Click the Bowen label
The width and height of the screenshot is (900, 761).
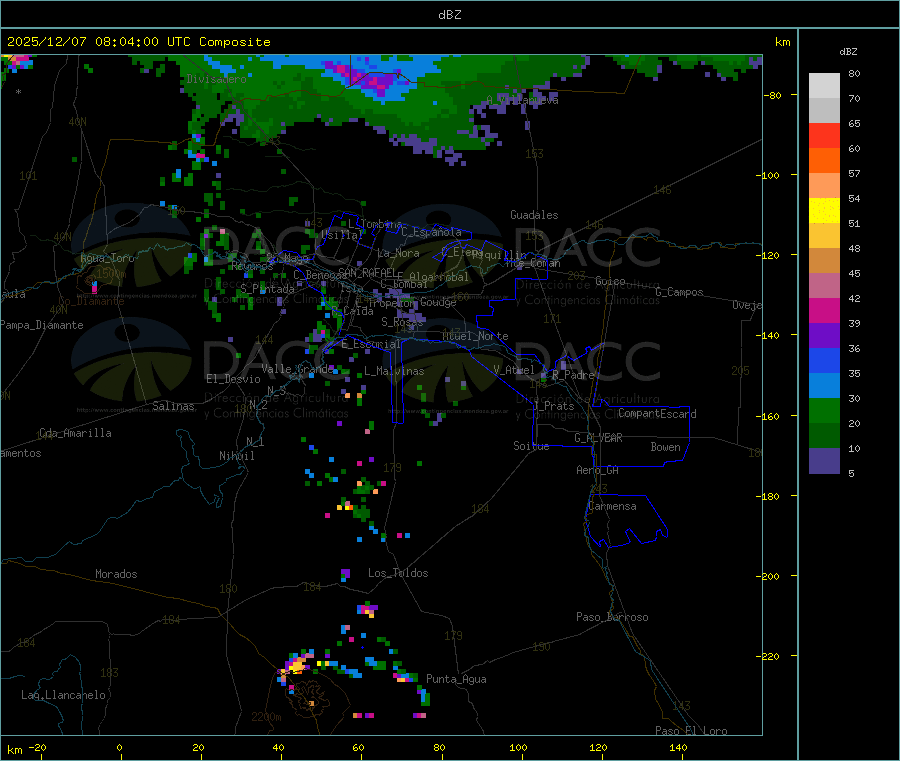click(665, 448)
